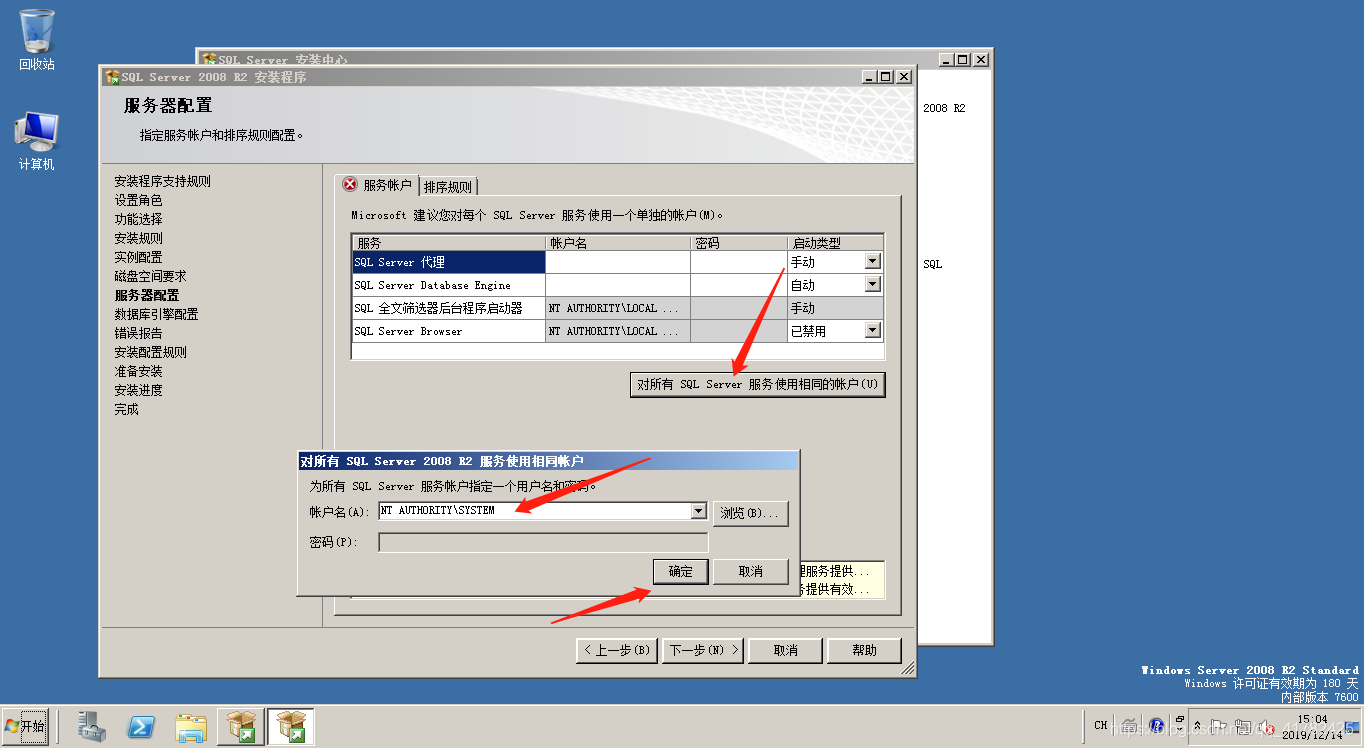Switch to the first SQL Server setup taskbar item
Viewport: 1364px width, 748px height.
(x=241, y=727)
